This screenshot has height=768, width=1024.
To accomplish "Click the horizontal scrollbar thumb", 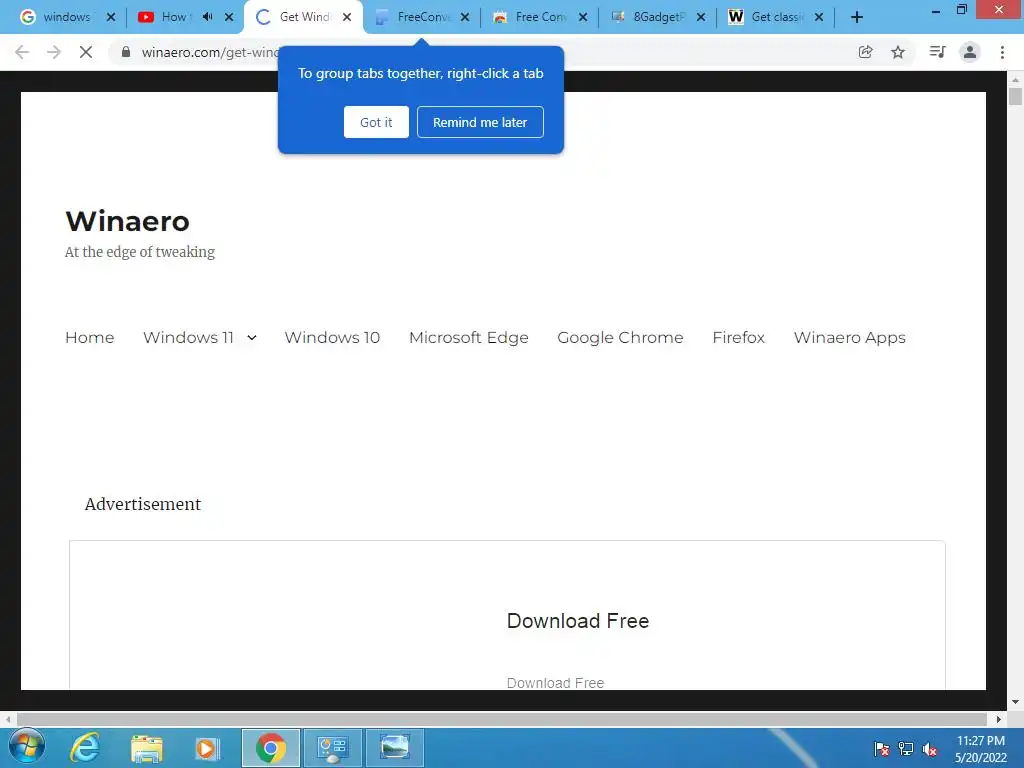I will click(x=502, y=719).
